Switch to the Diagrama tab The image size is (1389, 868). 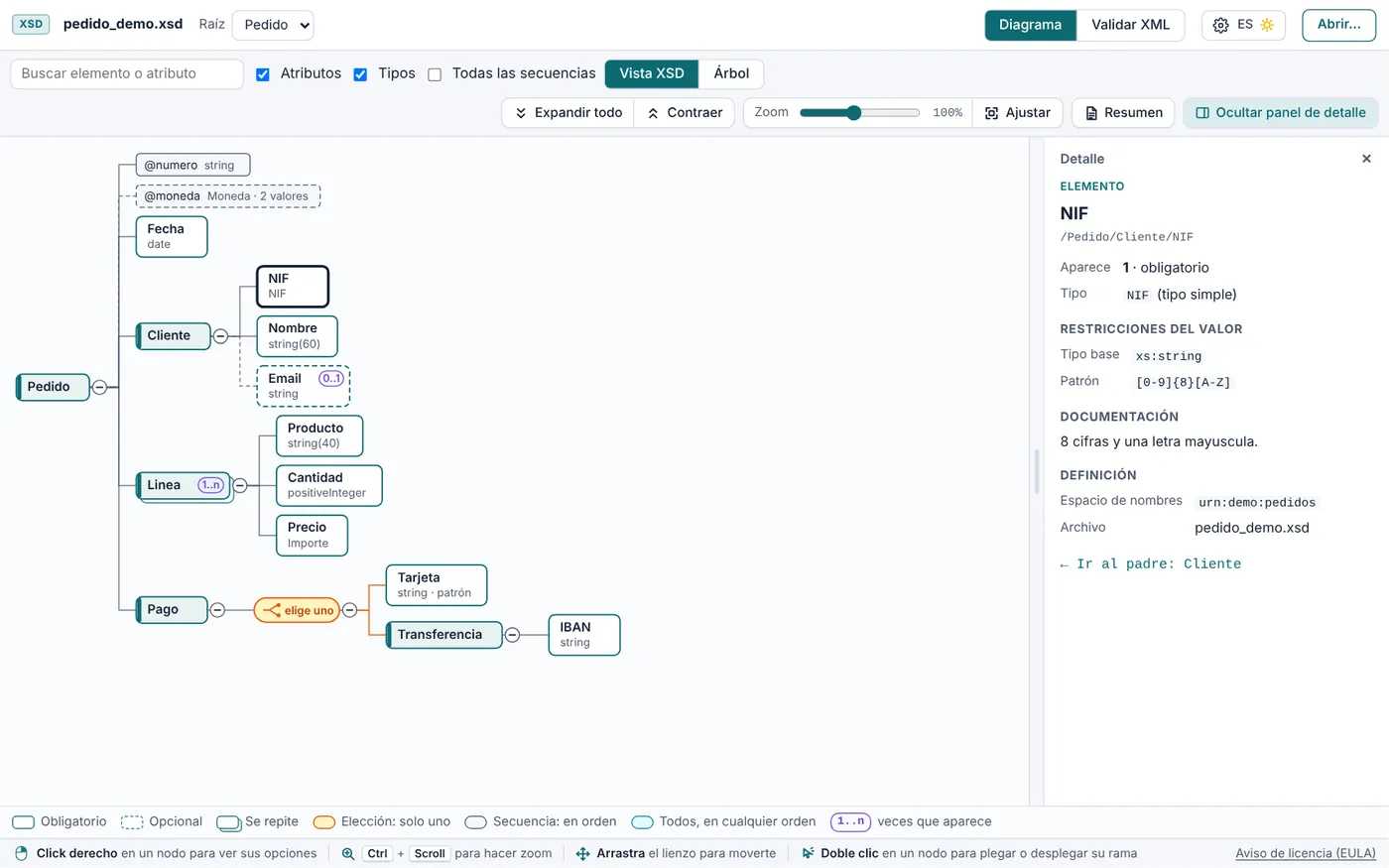1030,25
